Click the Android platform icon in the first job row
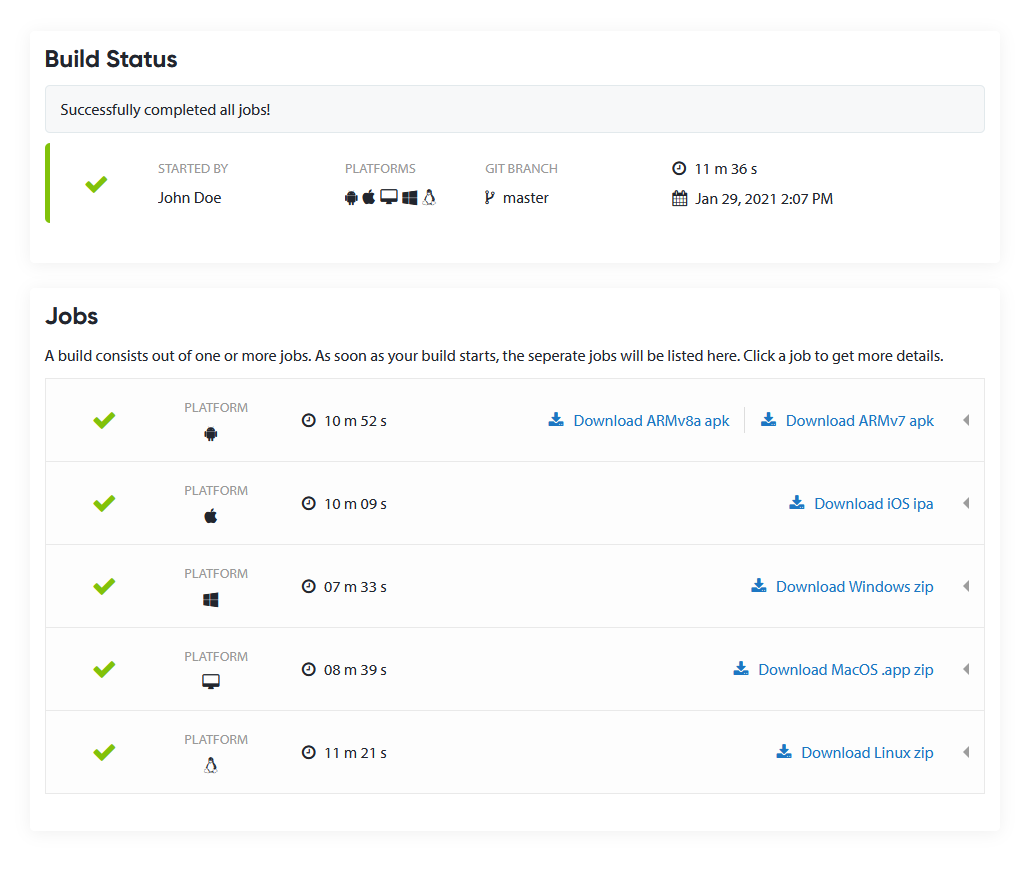Image resolution: width=1033 pixels, height=871 pixels. [x=211, y=434]
